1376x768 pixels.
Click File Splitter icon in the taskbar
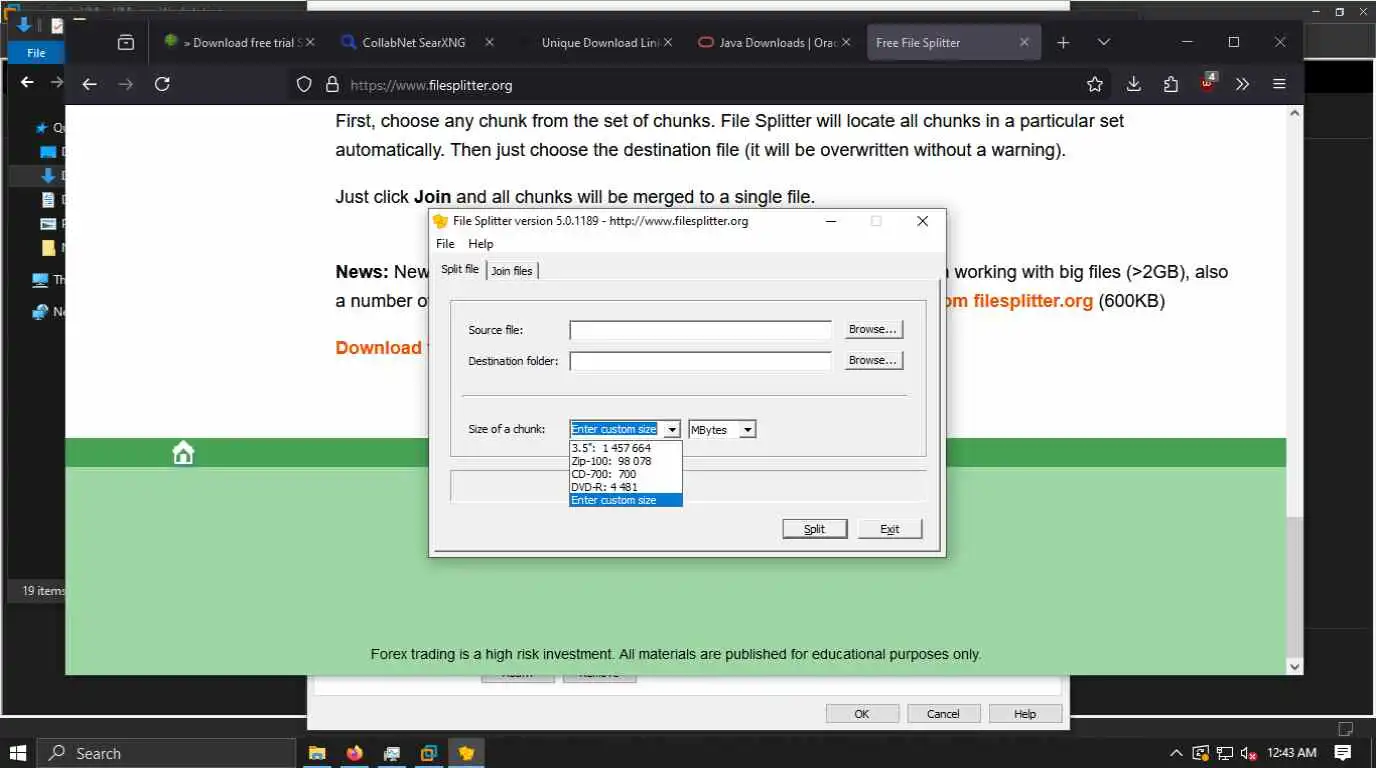tap(466, 753)
